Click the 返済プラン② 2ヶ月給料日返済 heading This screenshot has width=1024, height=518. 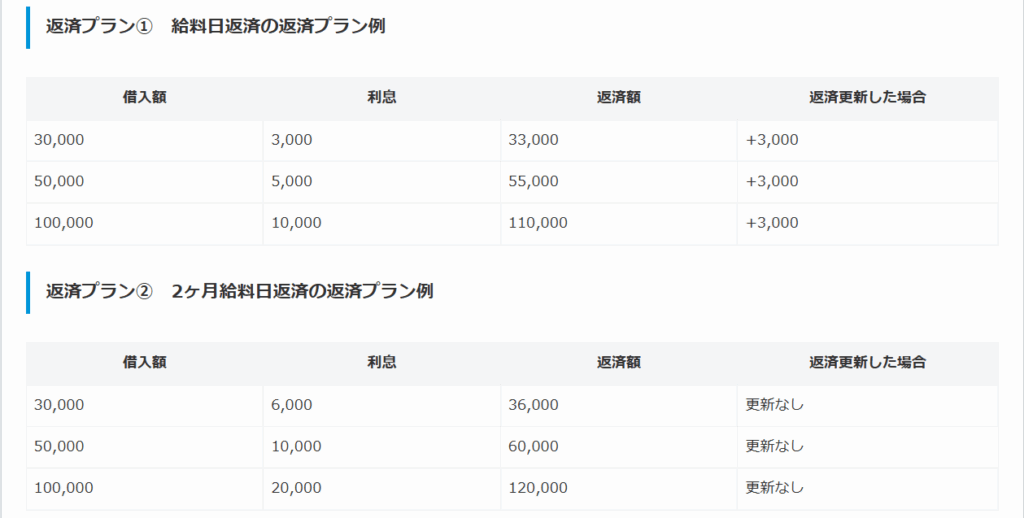coord(239,292)
